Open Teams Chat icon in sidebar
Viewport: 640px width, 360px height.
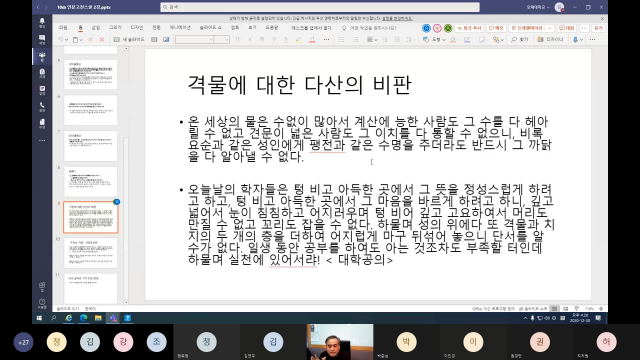[42, 39]
